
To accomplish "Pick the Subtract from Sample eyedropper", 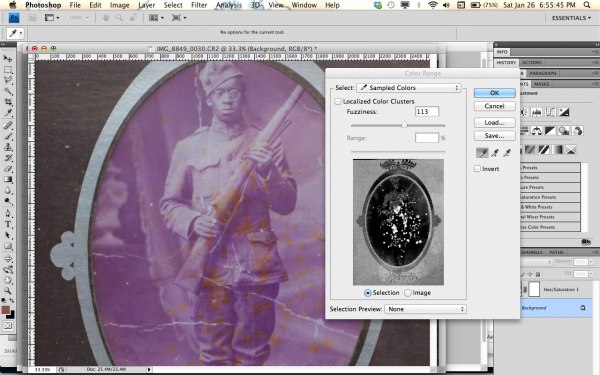I will pyautogui.click(x=507, y=153).
